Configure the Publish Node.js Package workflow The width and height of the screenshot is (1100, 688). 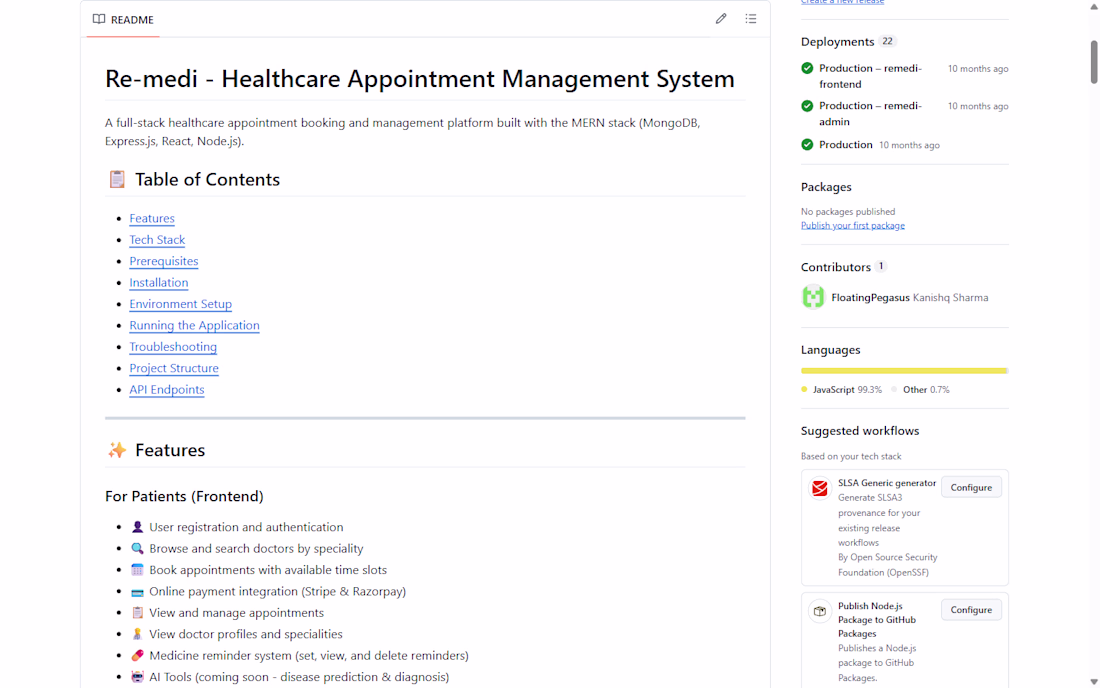pyautogui.click(x=971, y=610)
